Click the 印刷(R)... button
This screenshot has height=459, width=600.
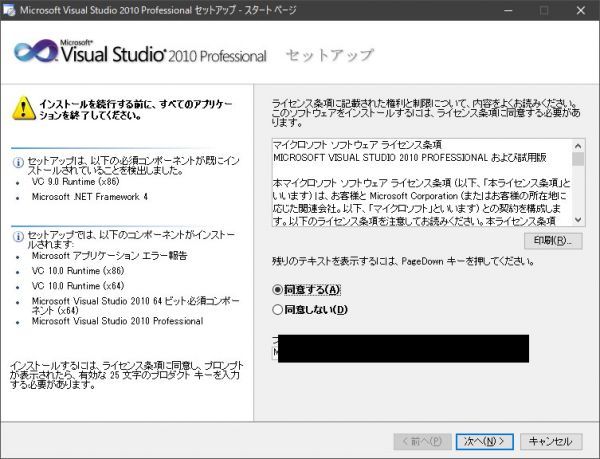pyautogui.click(x=553, y=241)
